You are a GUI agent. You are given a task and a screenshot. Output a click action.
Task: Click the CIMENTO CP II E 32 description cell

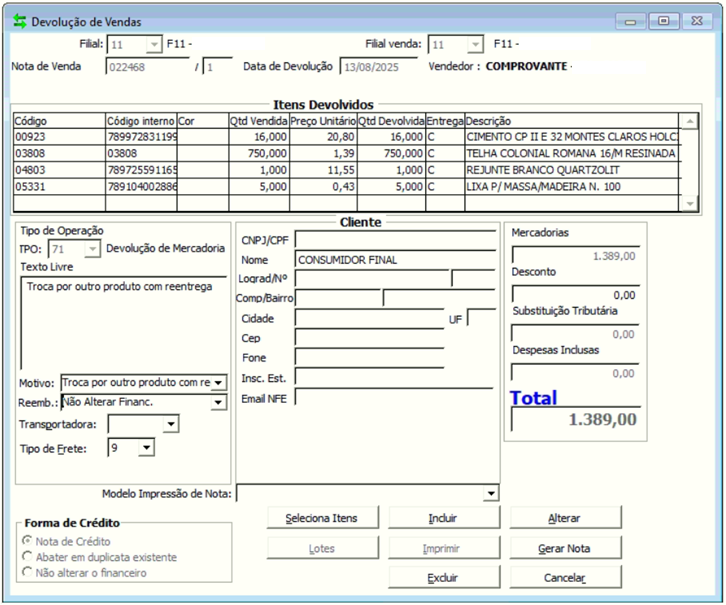pos(572,137)
